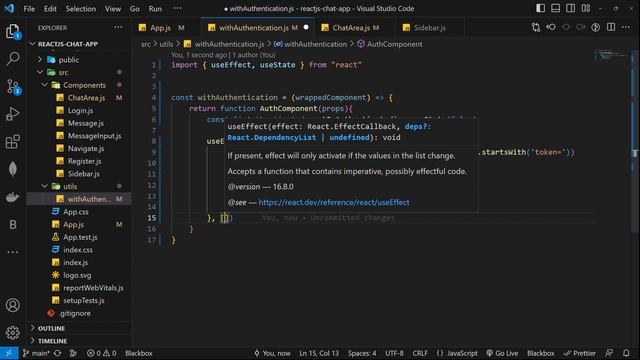Close unsaved withAuthentication.js tab dot
The width and height of the screenshot is (640, 360).
pyautogui.click(x=306, y=27)
